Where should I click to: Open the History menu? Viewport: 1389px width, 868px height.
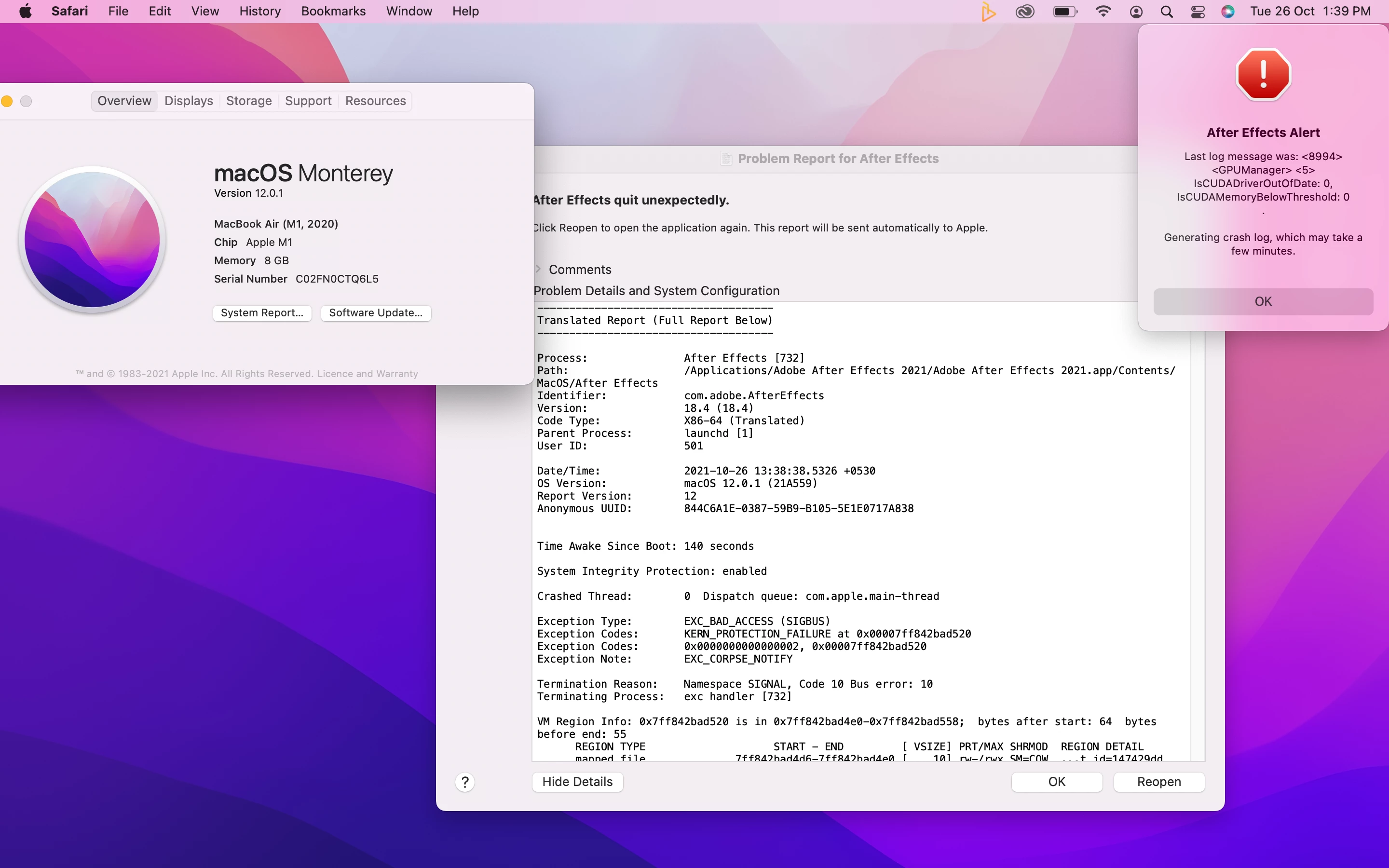pyautogui.click(x=260, y=11)
